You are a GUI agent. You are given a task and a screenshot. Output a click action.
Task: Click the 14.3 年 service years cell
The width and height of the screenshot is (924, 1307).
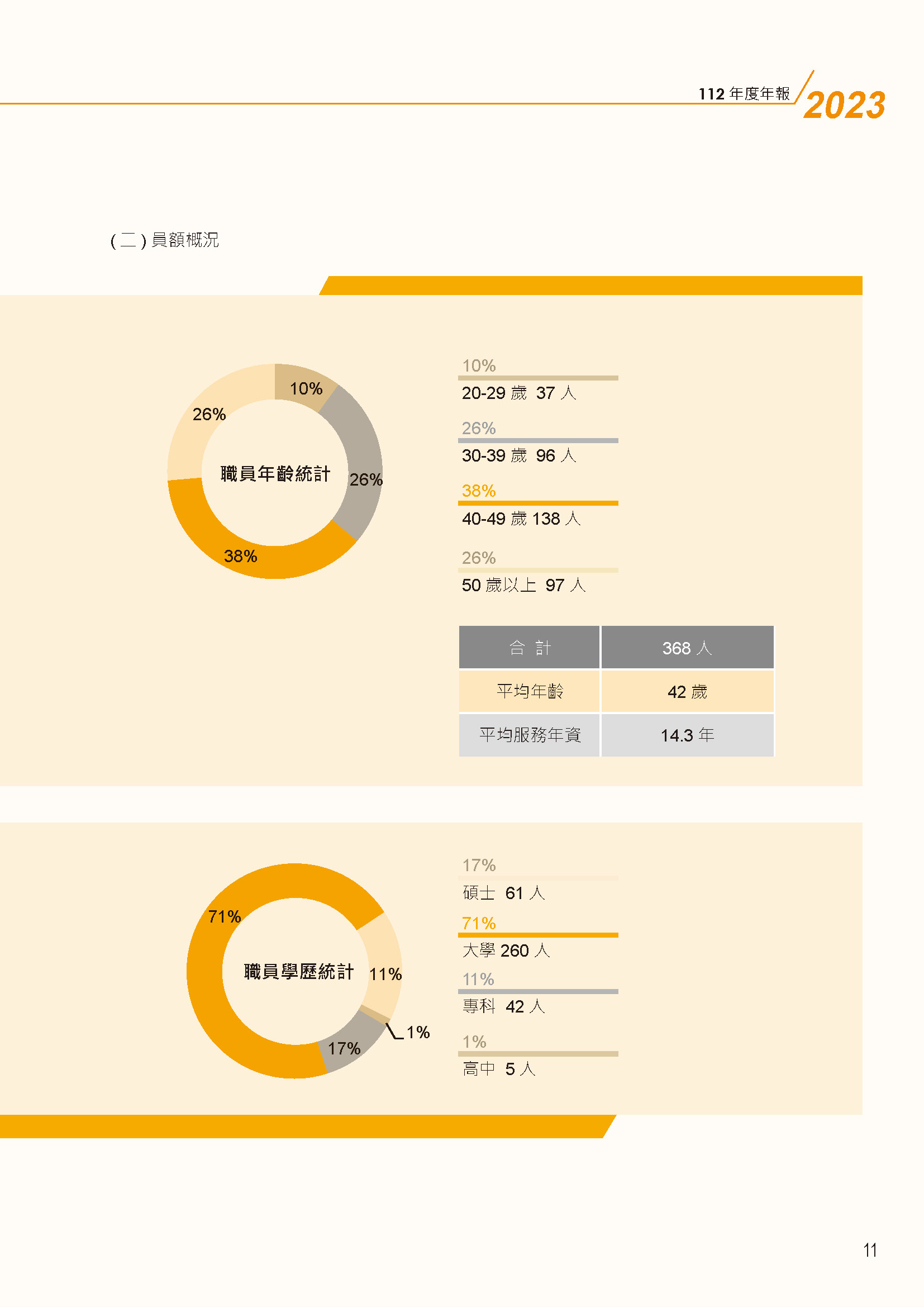point(687,735)
